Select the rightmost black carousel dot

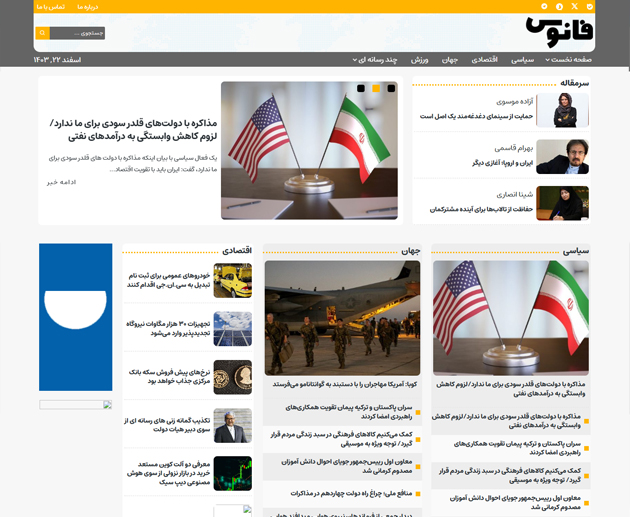click(x=391, y=88)
